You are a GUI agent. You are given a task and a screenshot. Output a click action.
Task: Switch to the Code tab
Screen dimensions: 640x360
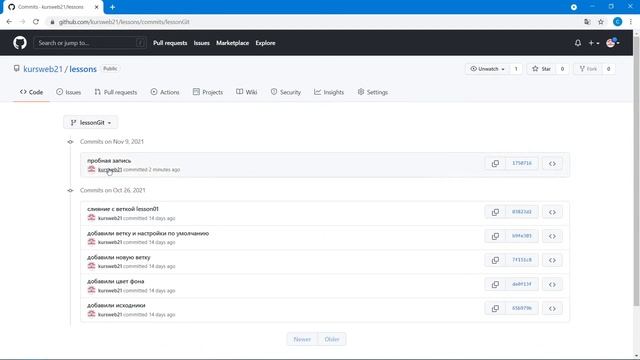[31, 92]
